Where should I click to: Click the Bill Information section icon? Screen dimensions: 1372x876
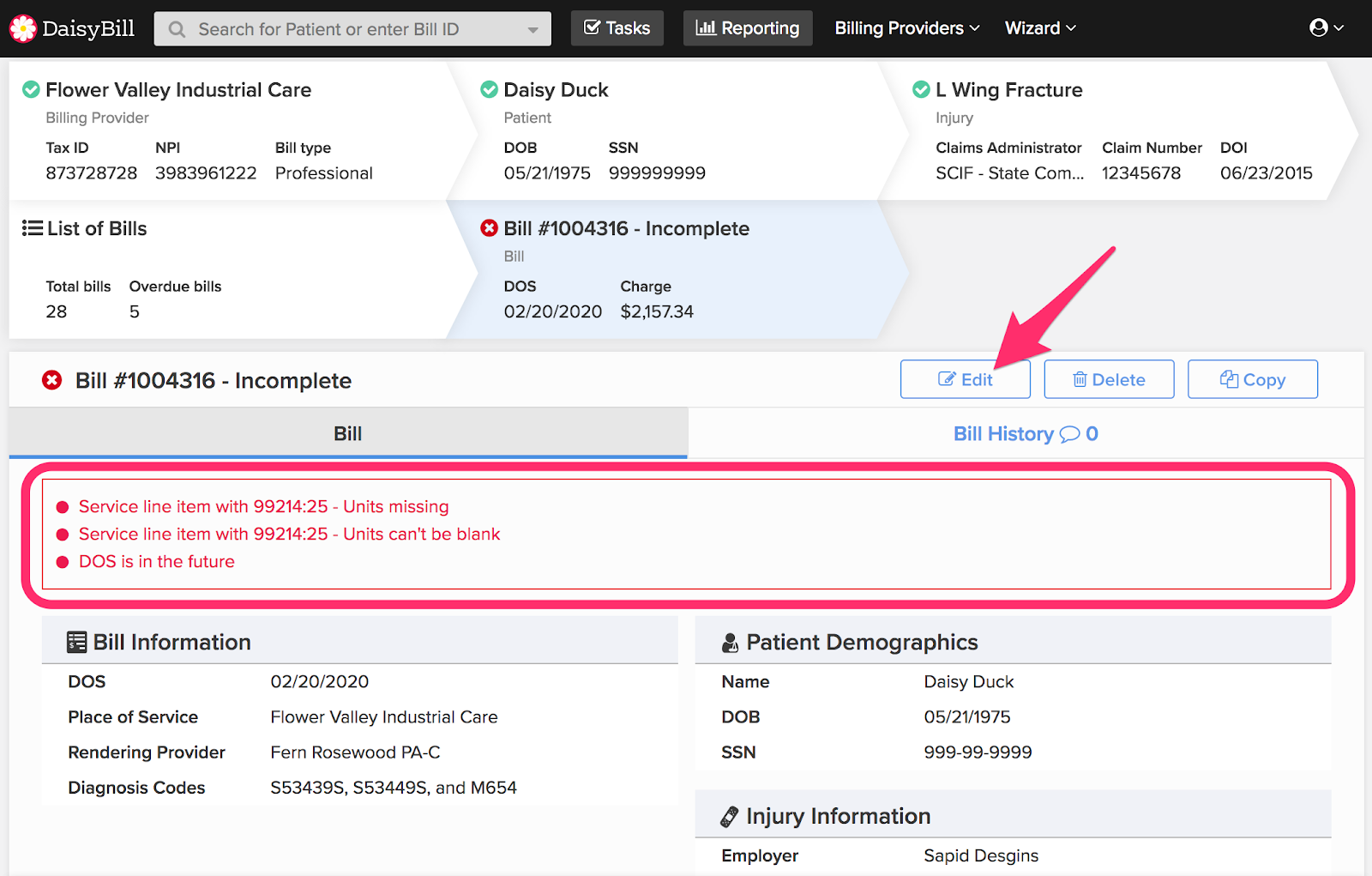click(x=77, y=643)
